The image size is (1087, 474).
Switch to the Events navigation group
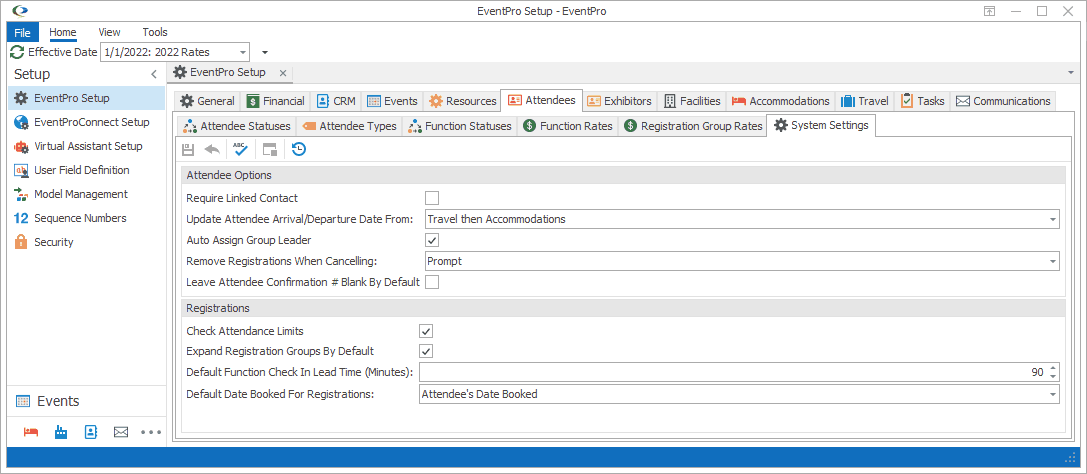pyautogui.click(x=87, y=401)
